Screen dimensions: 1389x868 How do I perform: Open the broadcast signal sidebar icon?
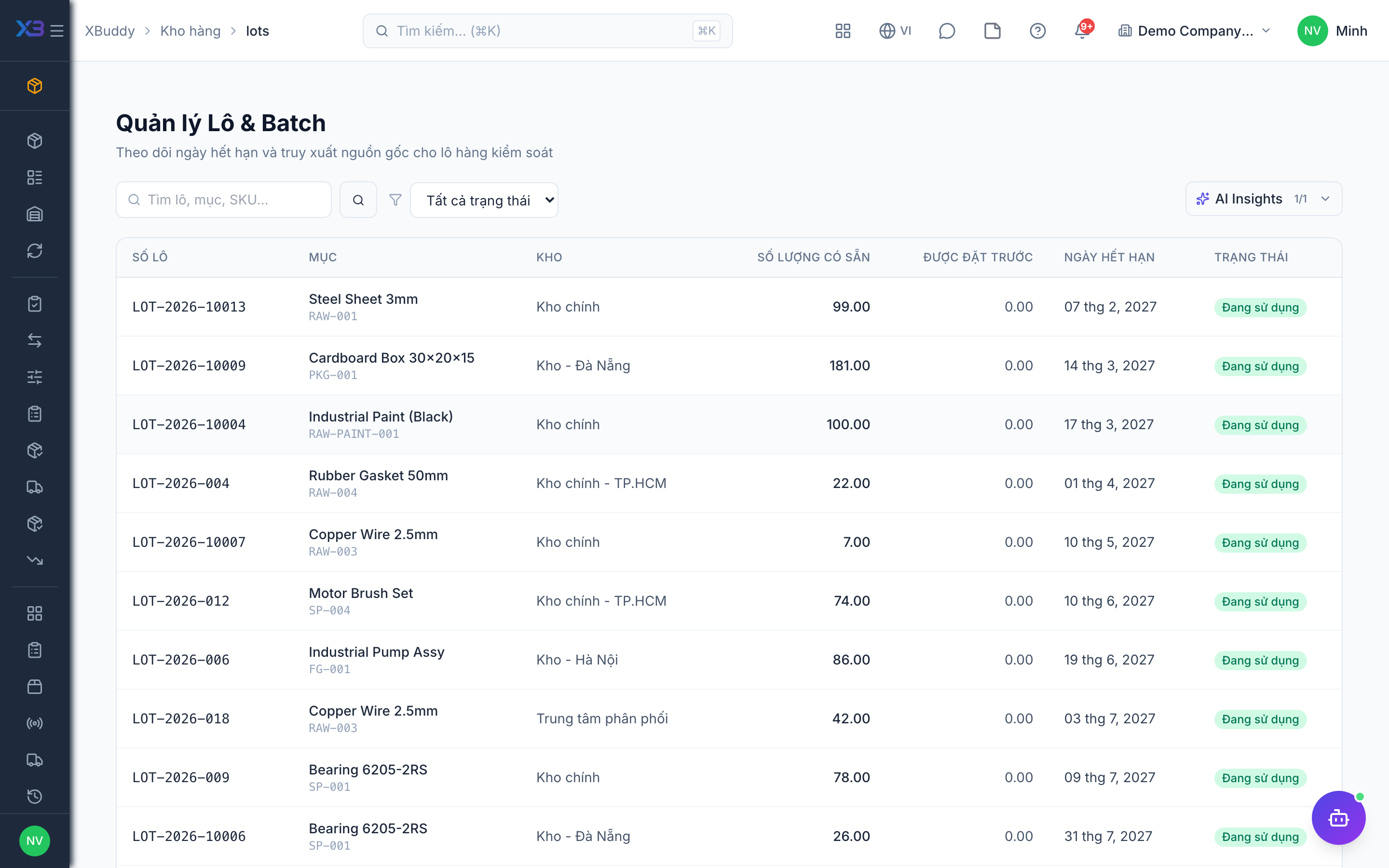[x=34, y=723]
